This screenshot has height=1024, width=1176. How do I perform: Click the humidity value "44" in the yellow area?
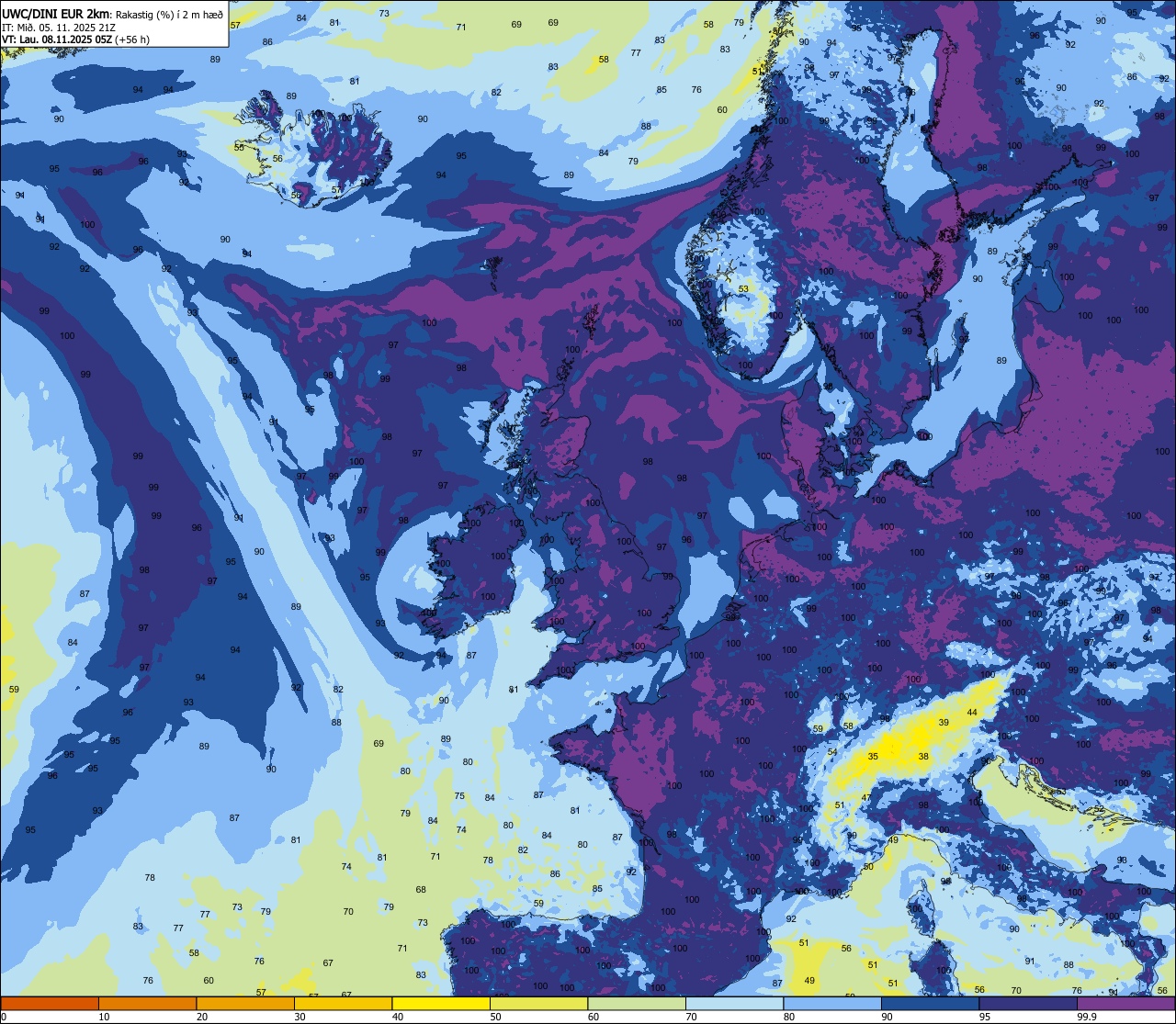[972, 713]
